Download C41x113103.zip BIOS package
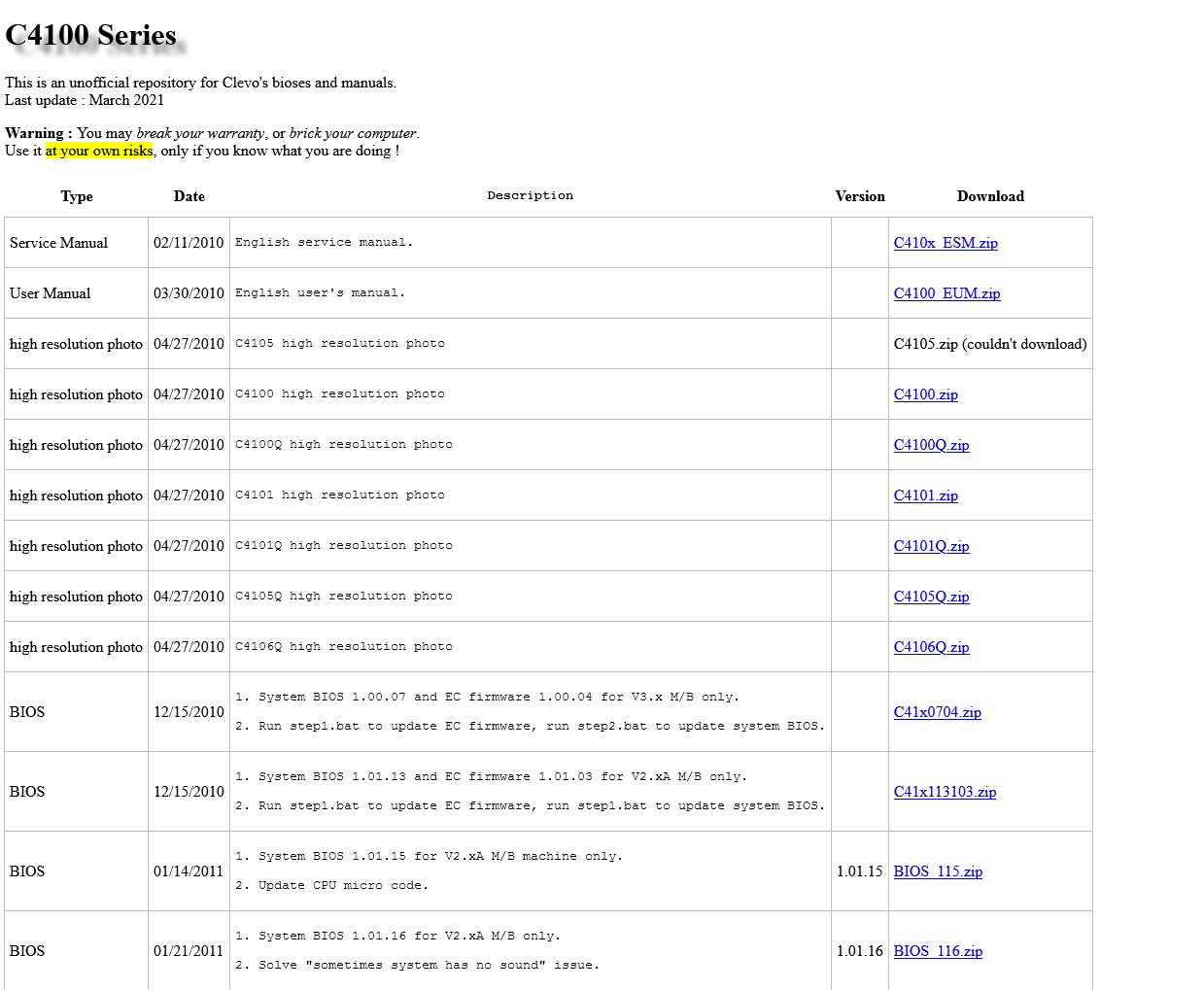The width and height of the screenshot is (1204, 990). [x=945, y=792]
